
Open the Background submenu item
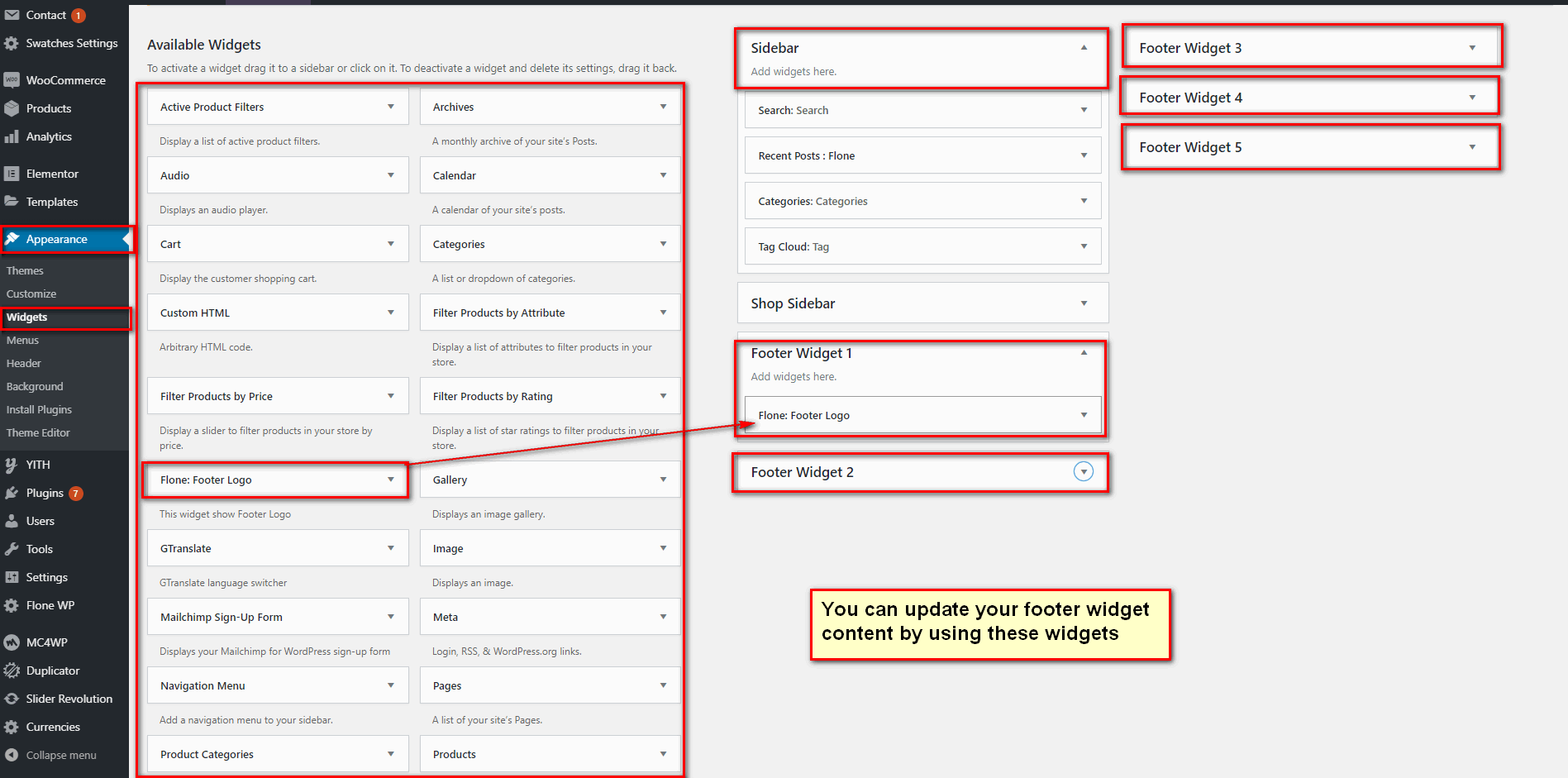pos(35,386)
